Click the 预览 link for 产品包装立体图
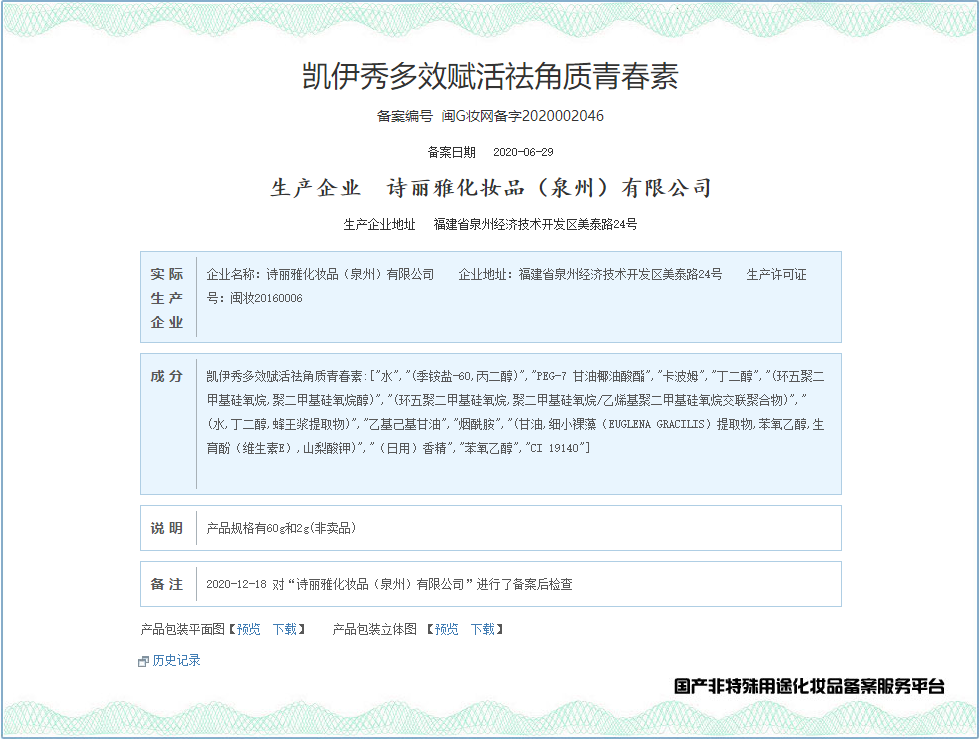Image resolution: width=980 pixels, height=739 pixels. (x=447, y=629)
